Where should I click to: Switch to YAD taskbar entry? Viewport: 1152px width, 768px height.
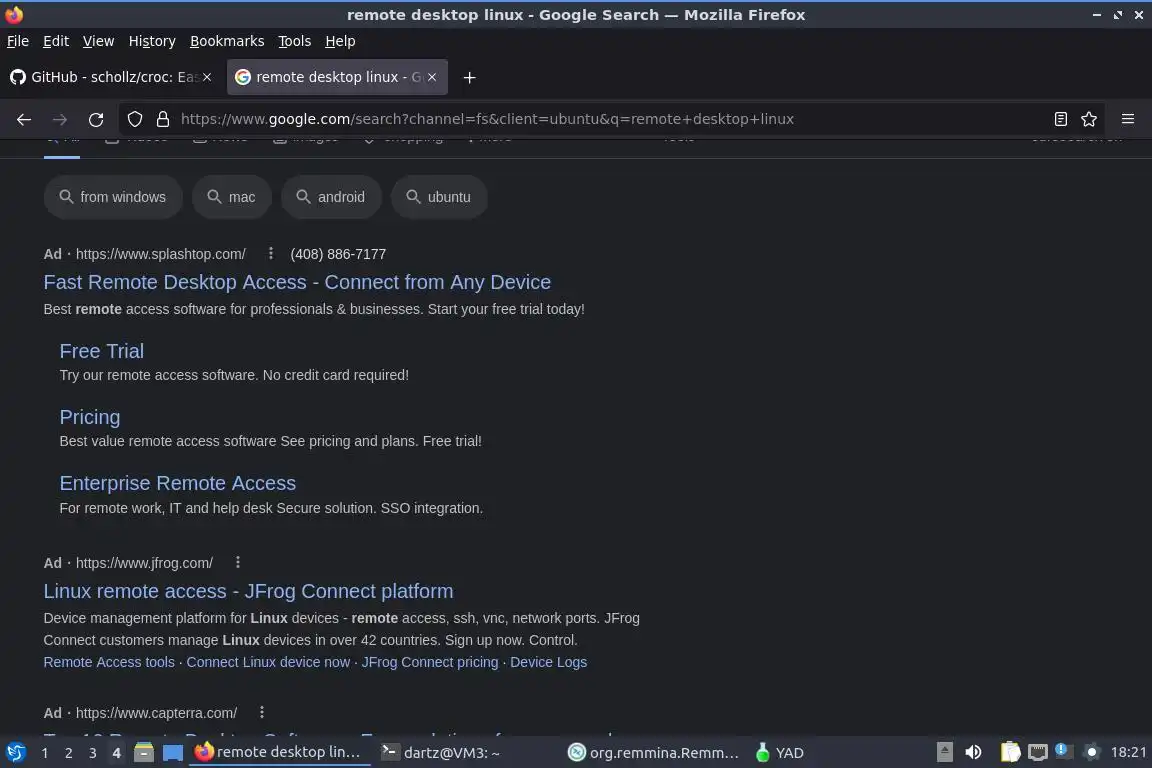click(780, 753)
